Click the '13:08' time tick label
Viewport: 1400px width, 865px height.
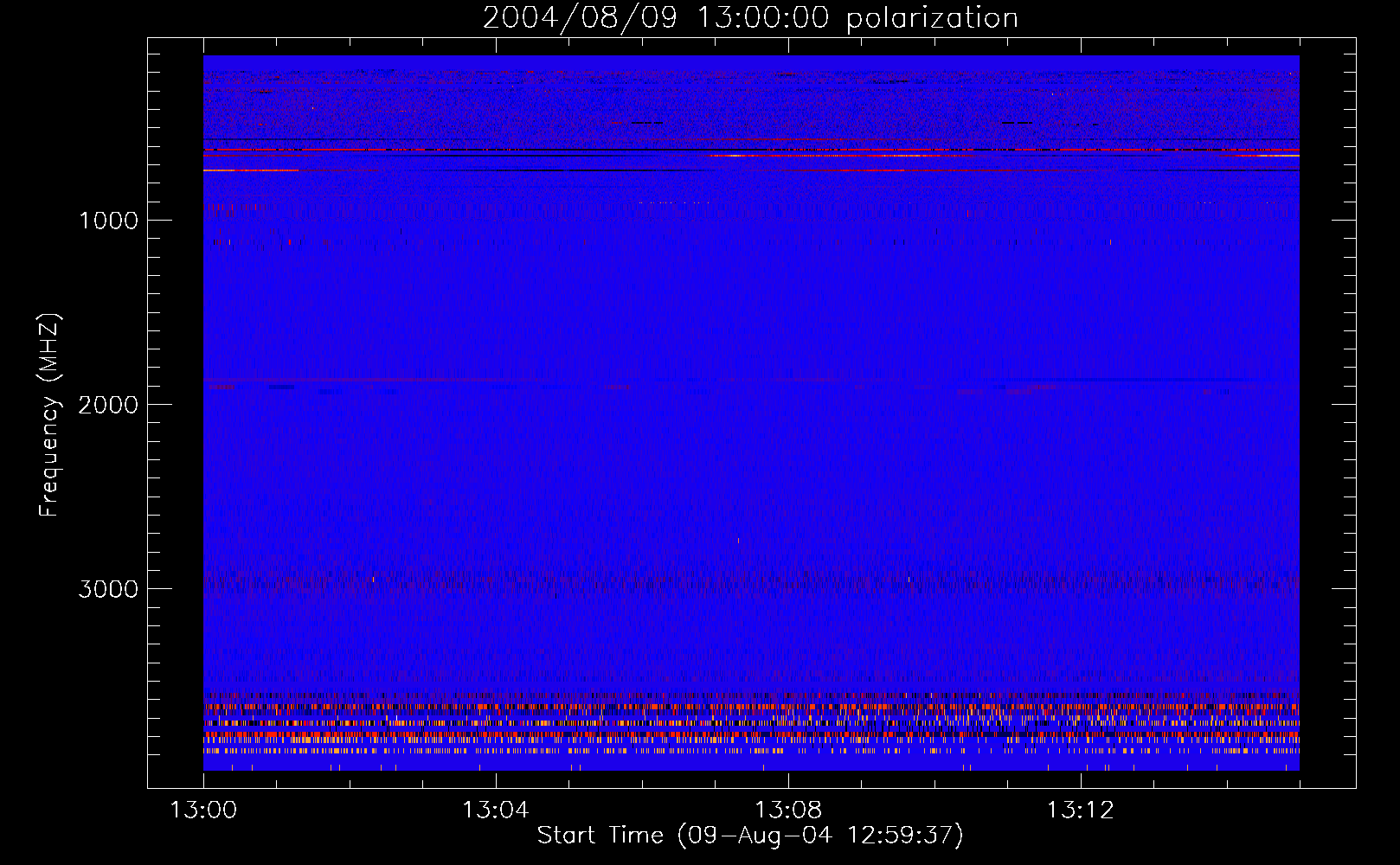tap(787, 811)
